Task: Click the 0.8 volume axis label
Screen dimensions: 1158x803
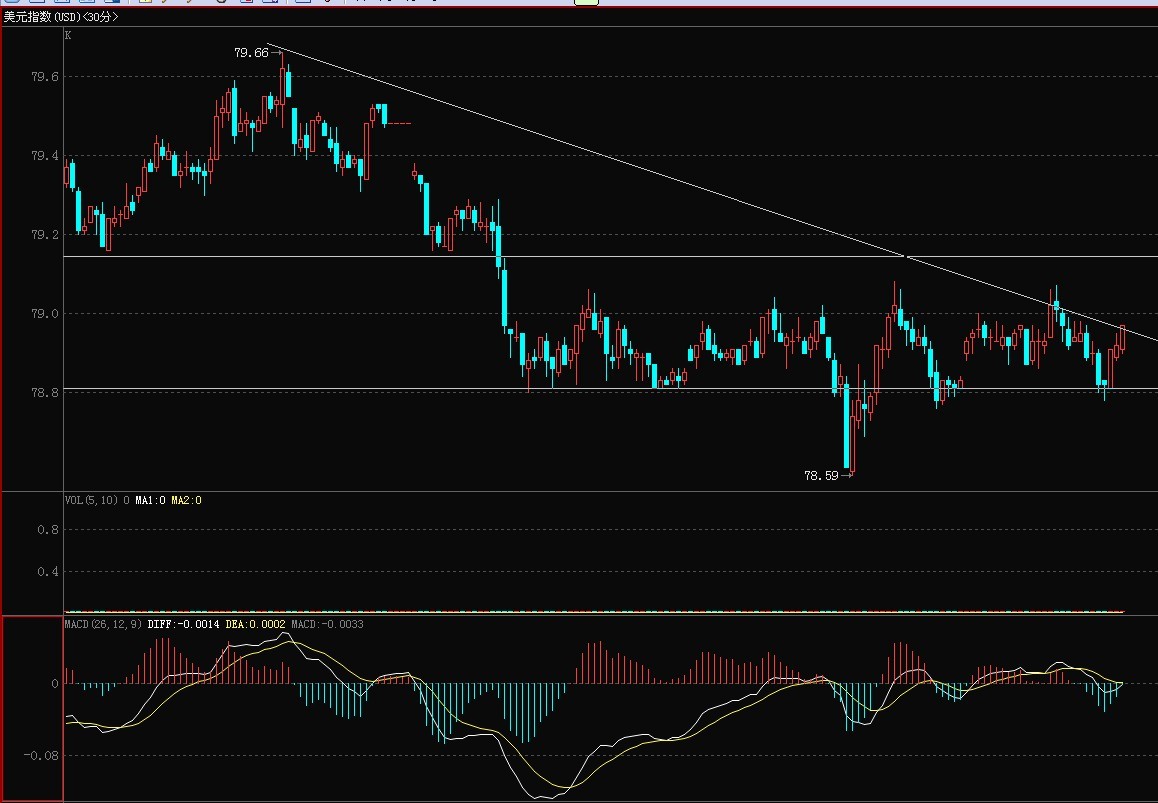Action: (47, 530)
